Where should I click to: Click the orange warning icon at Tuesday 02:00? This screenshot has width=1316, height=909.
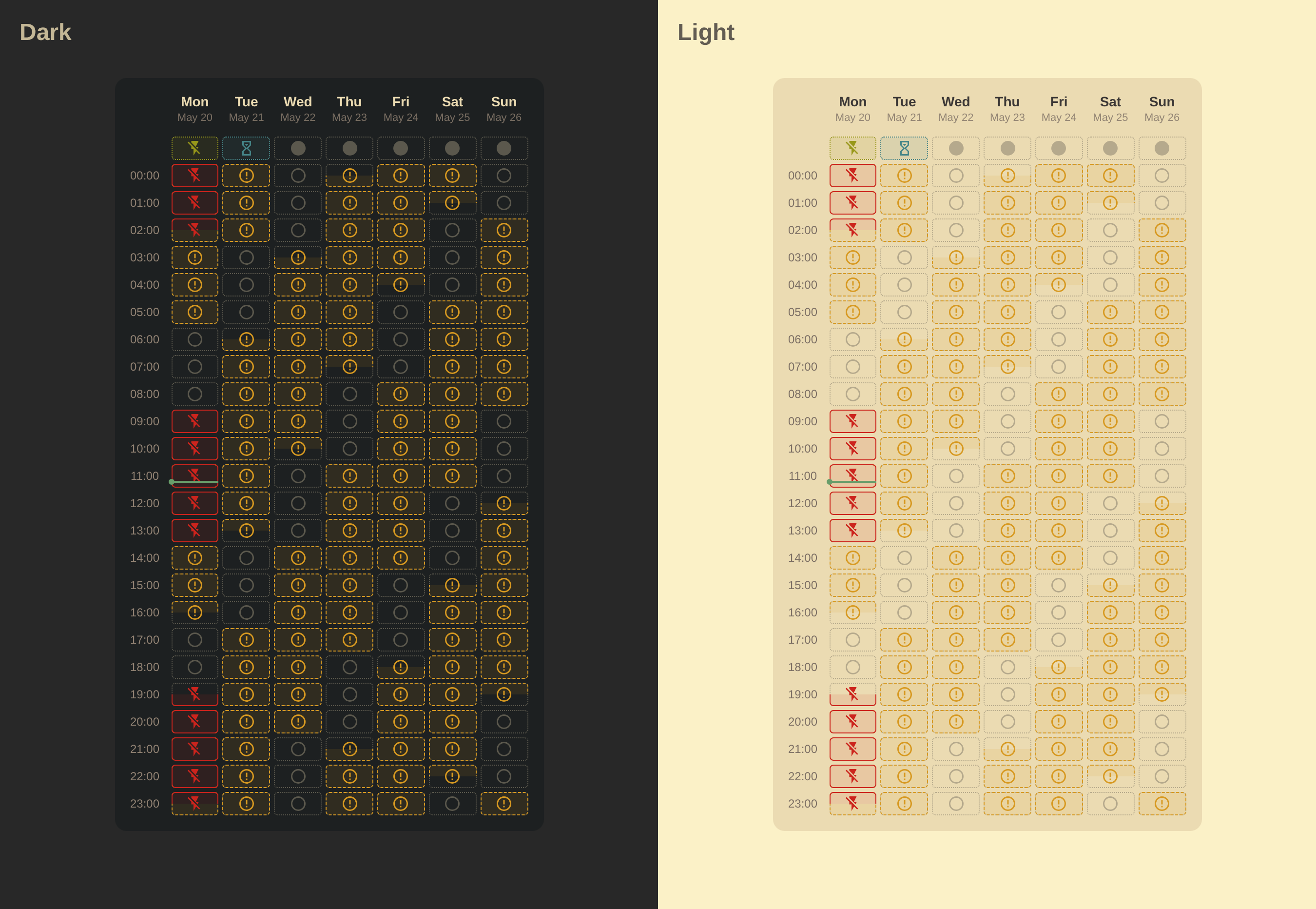(x=246, y=230)
